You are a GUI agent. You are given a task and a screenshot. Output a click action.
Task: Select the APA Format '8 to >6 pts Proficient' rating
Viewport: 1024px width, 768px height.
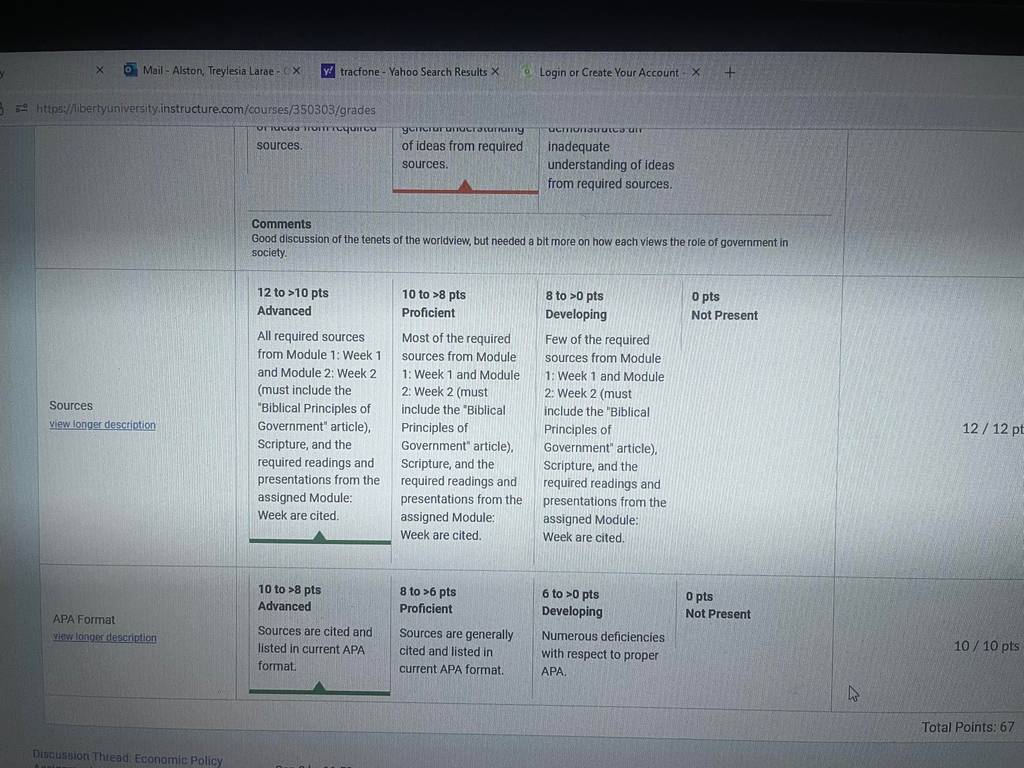tap(460, 635)
